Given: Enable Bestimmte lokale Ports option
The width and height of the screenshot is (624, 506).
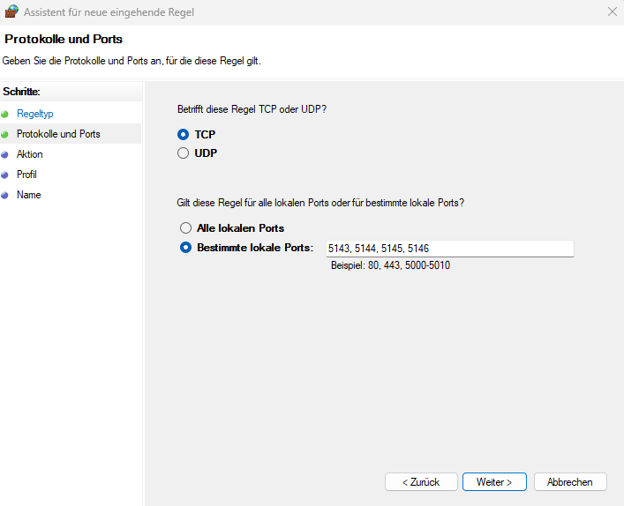Looking at the screenshot, I should (x=185, y=248).
